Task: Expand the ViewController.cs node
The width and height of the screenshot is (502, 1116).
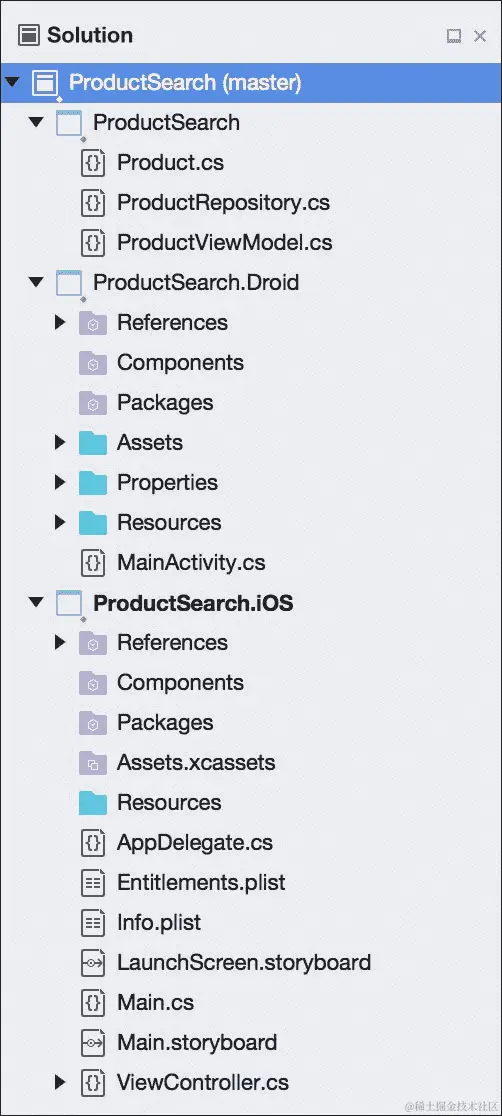Action: click(x=60, y=1083)
